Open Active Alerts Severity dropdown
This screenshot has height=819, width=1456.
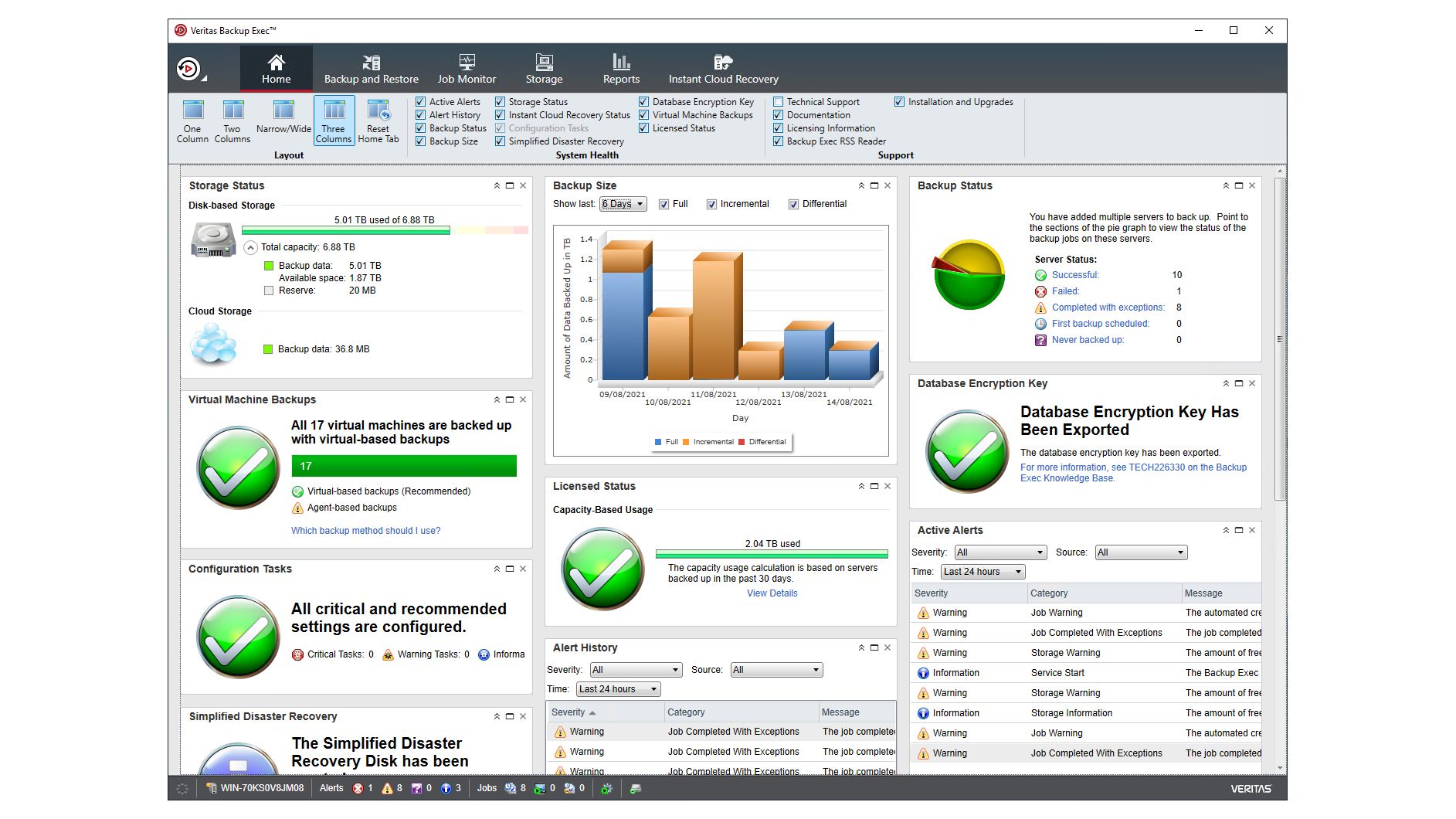pos(1000,552)
